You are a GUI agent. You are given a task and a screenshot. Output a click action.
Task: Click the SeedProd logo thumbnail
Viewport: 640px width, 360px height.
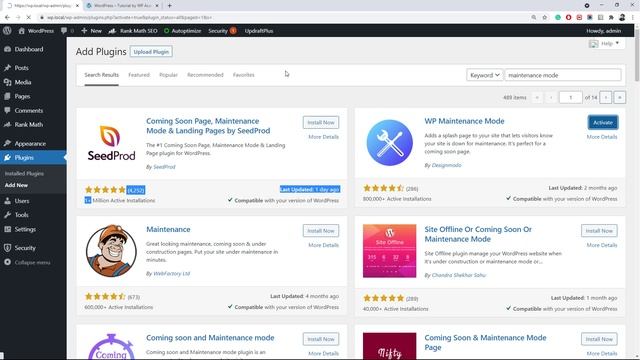point(111,142)
